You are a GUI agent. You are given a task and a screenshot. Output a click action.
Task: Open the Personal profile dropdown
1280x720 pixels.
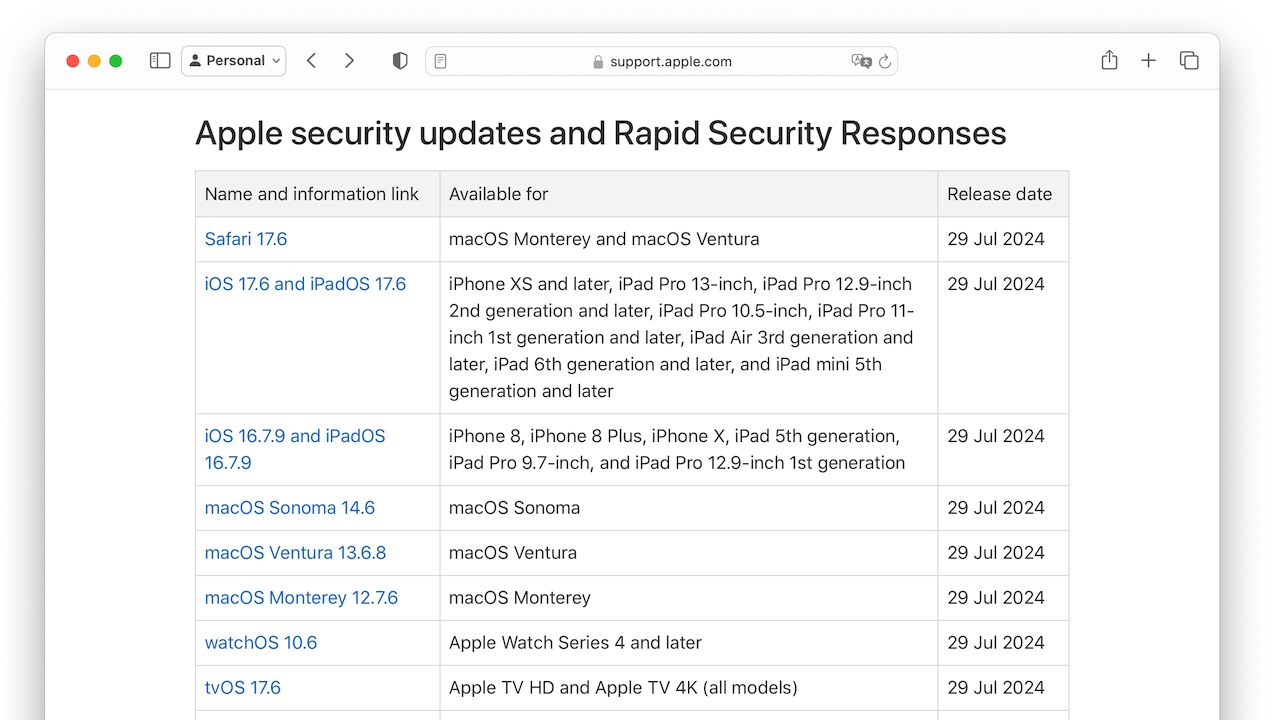(x=234, y=61)
